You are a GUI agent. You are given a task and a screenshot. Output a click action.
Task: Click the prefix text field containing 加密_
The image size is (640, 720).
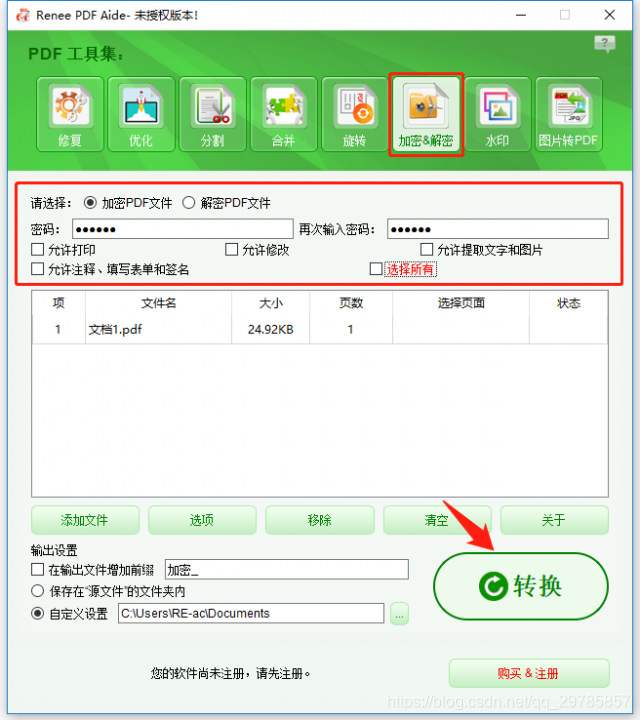286,570
